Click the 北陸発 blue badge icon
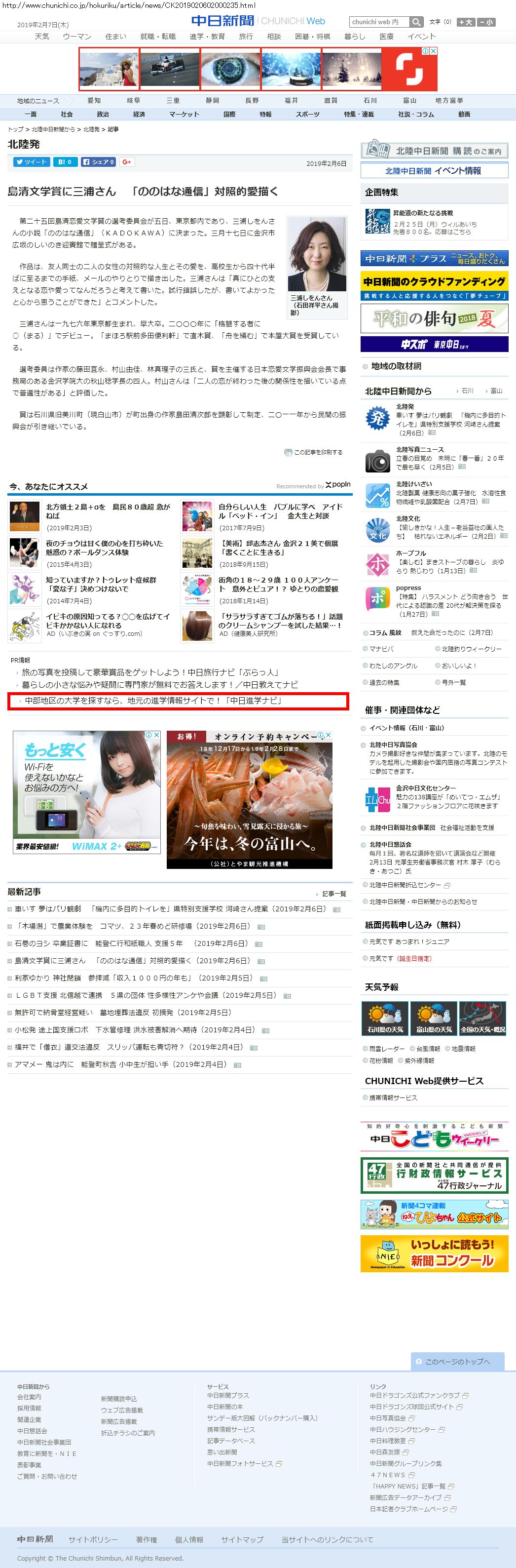This screenshot has height=1568, width=516. click(377, 418)
